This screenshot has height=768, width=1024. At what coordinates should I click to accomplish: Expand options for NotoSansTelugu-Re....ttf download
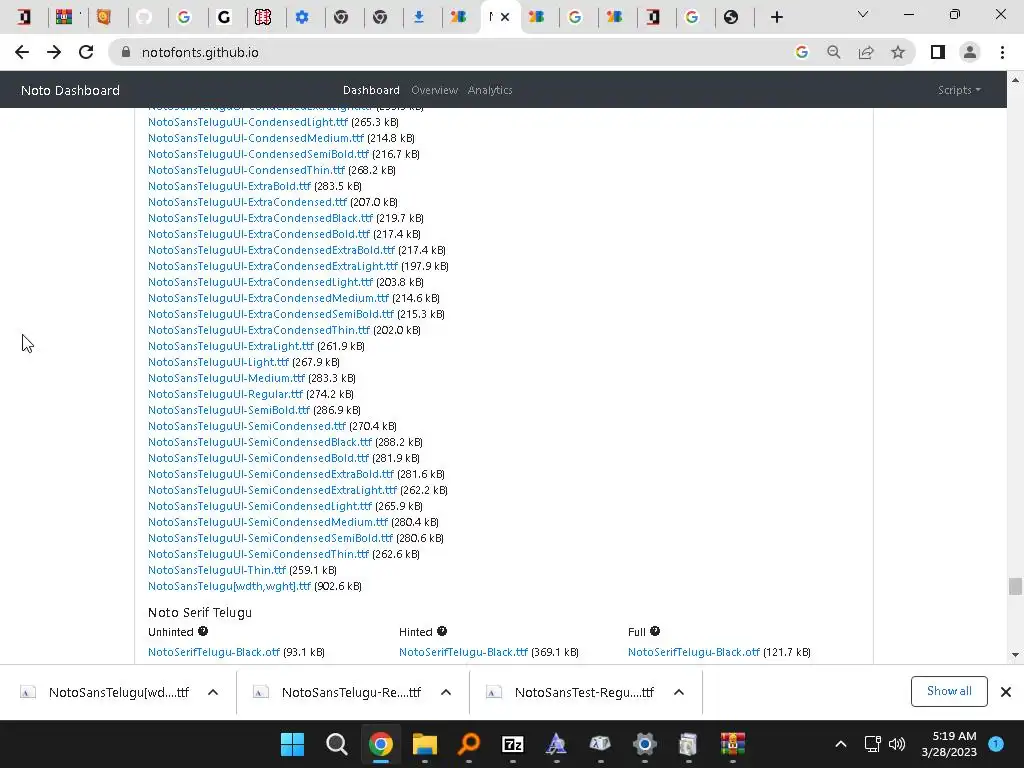[446, 692]
